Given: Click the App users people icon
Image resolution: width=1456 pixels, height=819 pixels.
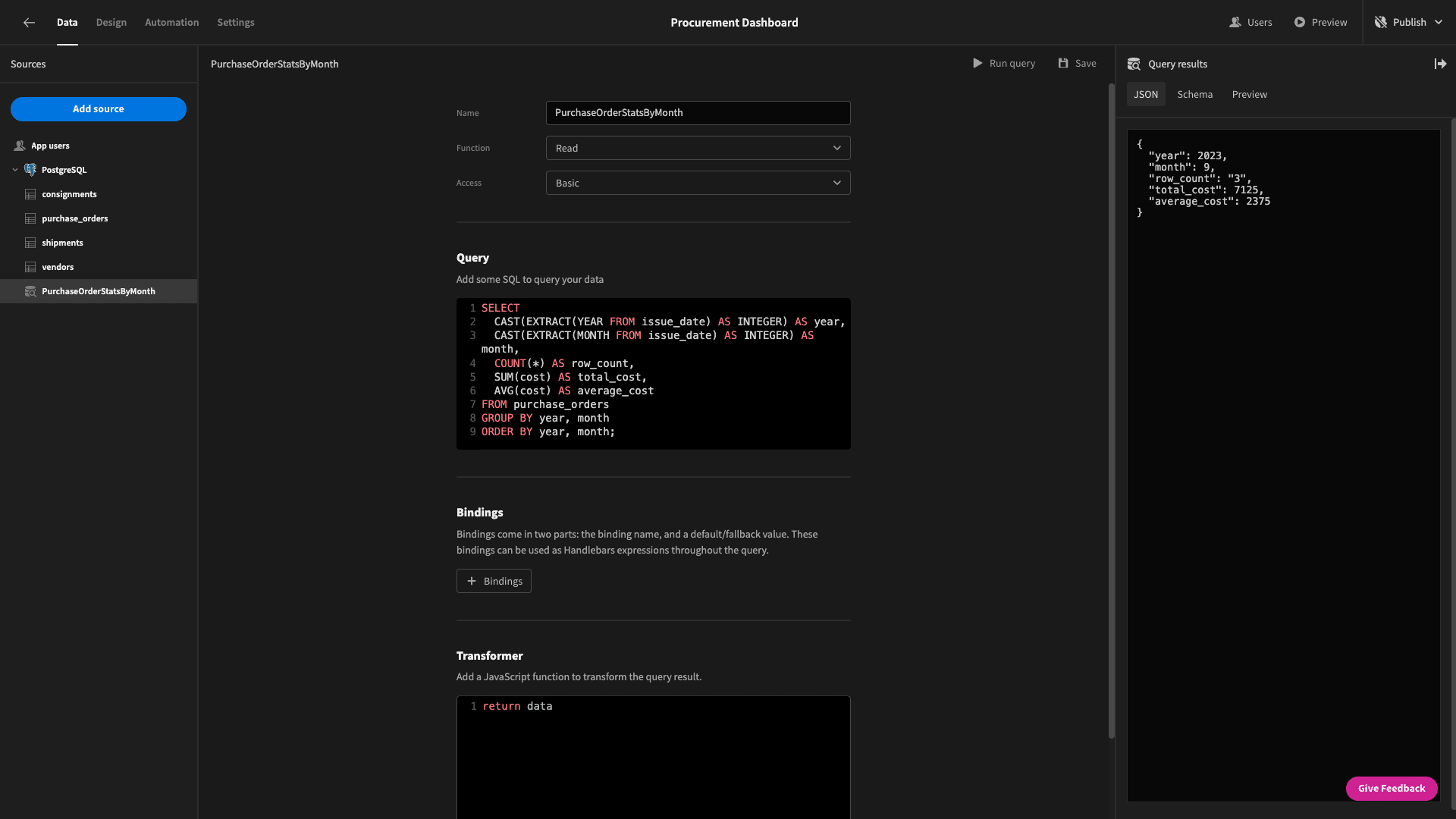Looking at the screenshot, I should (x=20, y=146).
